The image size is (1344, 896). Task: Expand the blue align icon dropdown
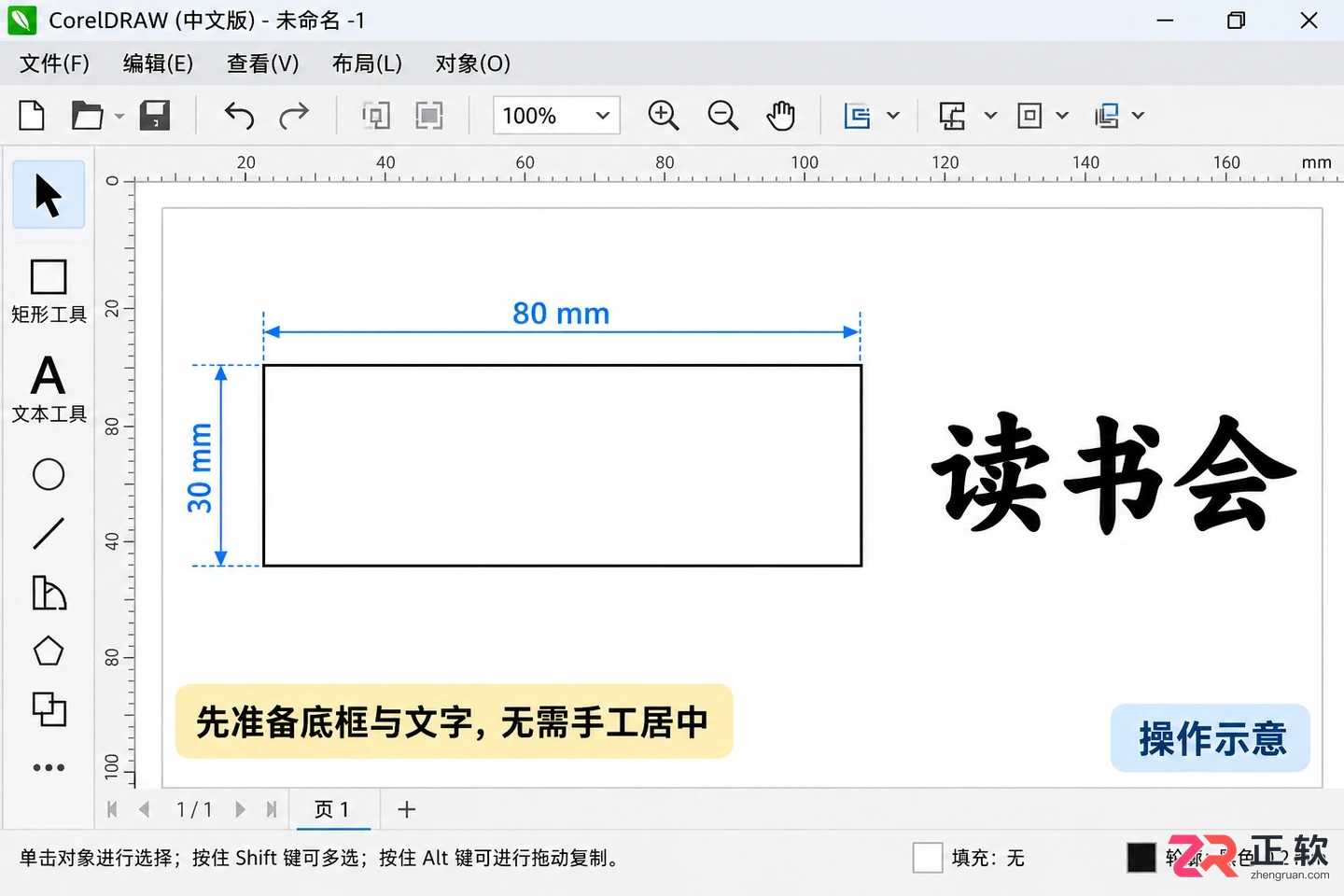[893, 116]
